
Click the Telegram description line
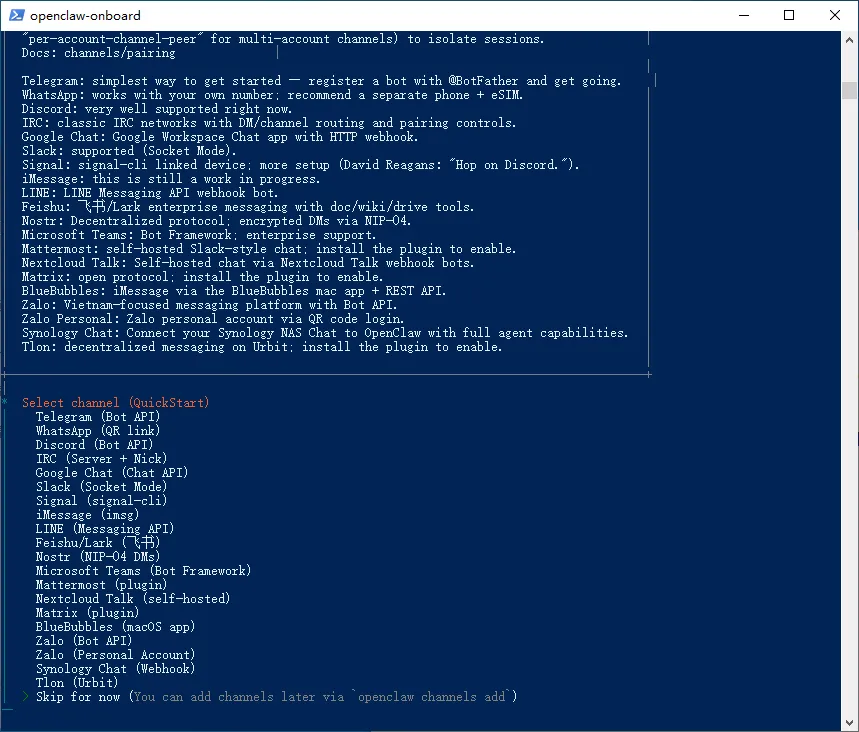coord(322,81)
